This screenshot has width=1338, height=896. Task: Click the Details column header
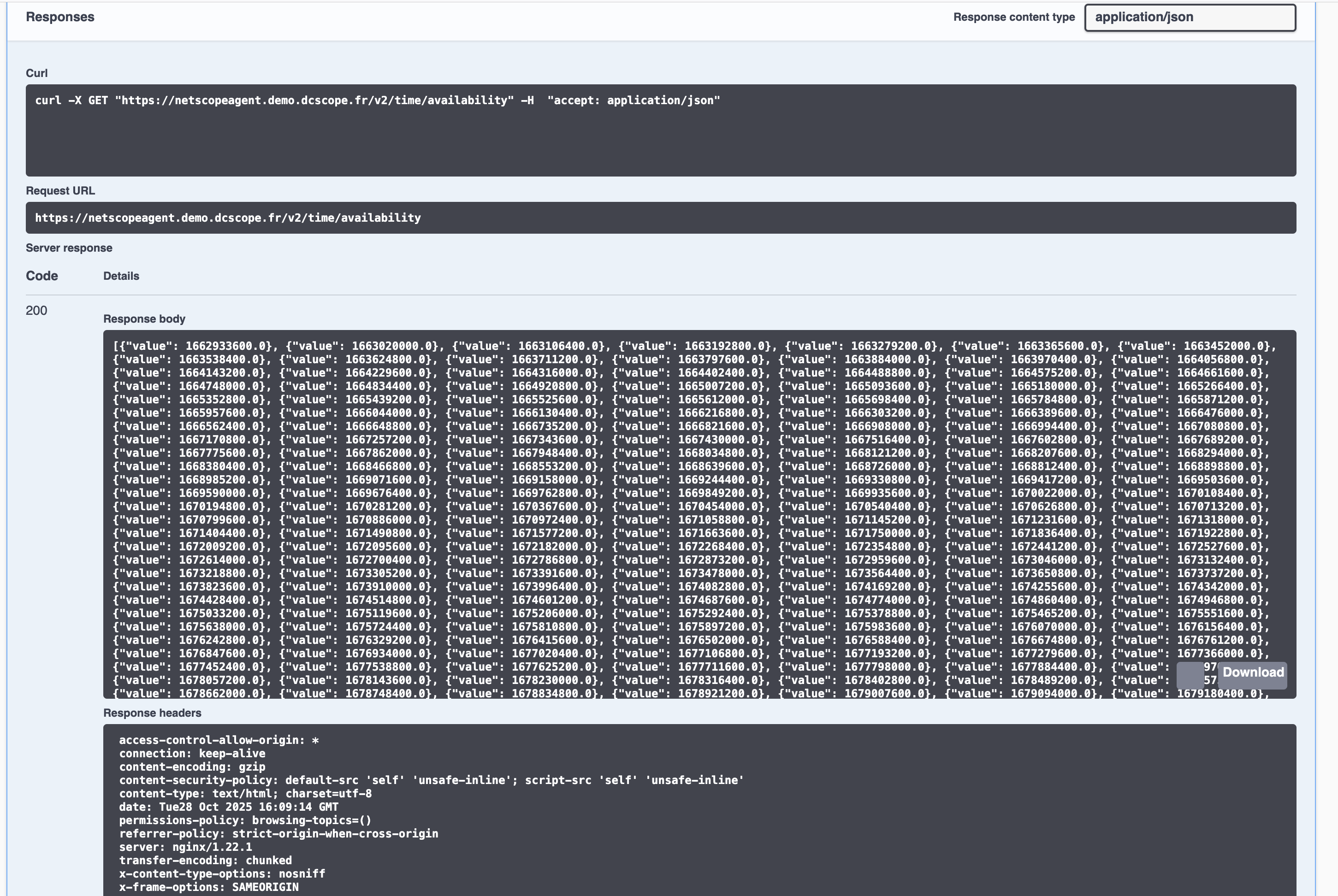pos(121,276)
